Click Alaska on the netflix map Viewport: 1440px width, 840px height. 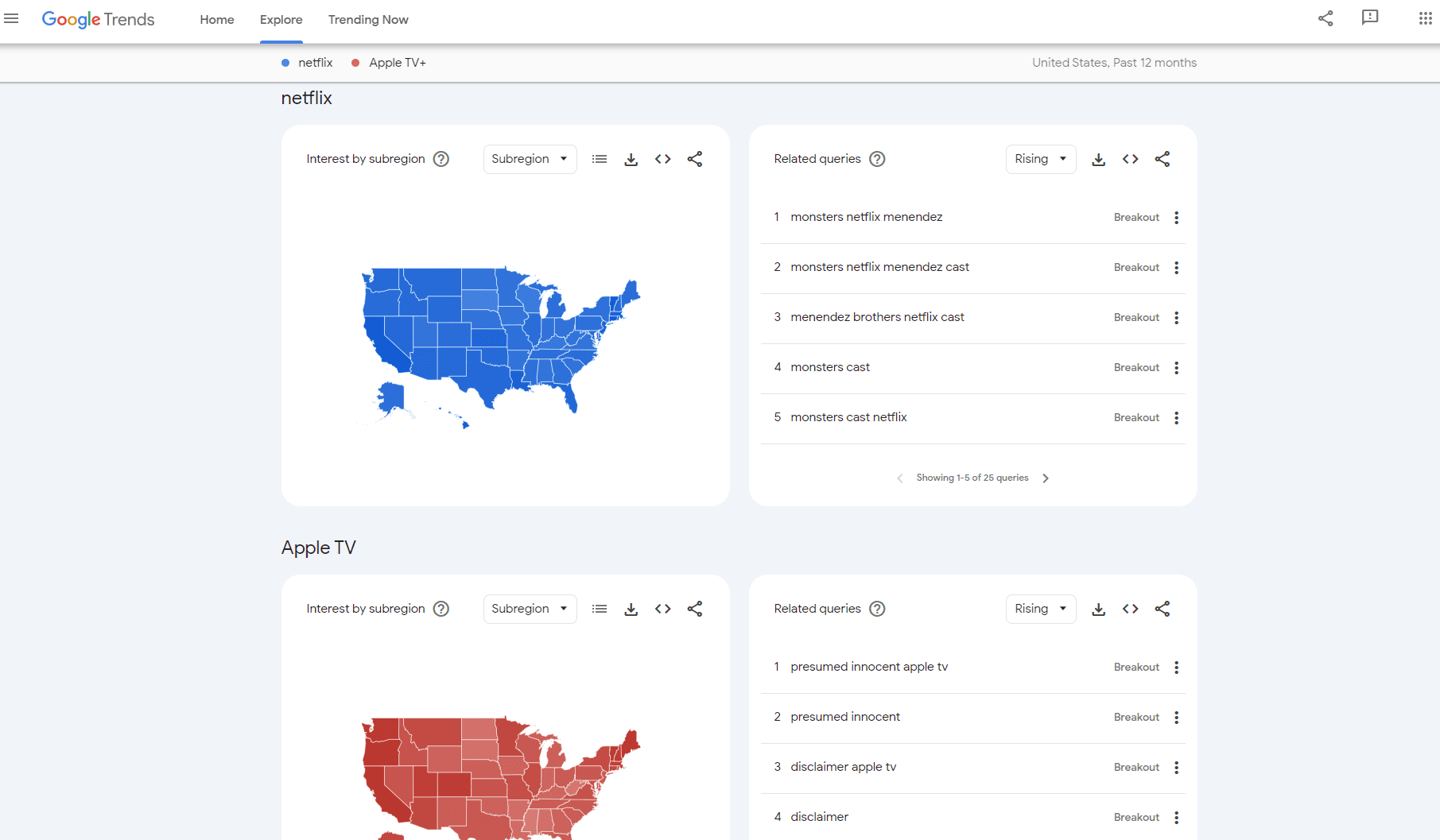[392, 397]
